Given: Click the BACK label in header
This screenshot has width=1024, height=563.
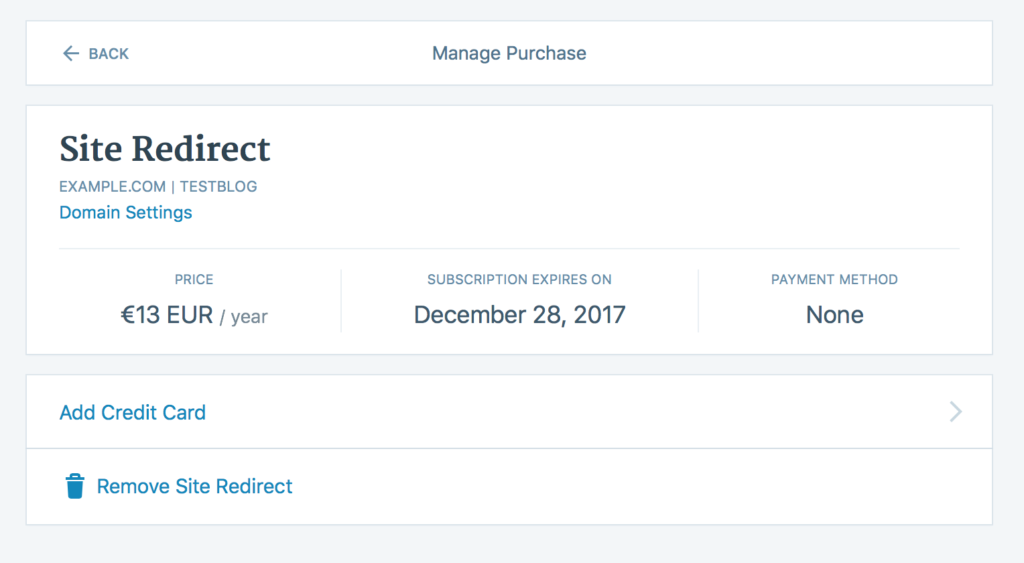Looking at the screenshot, I should 109,54.
